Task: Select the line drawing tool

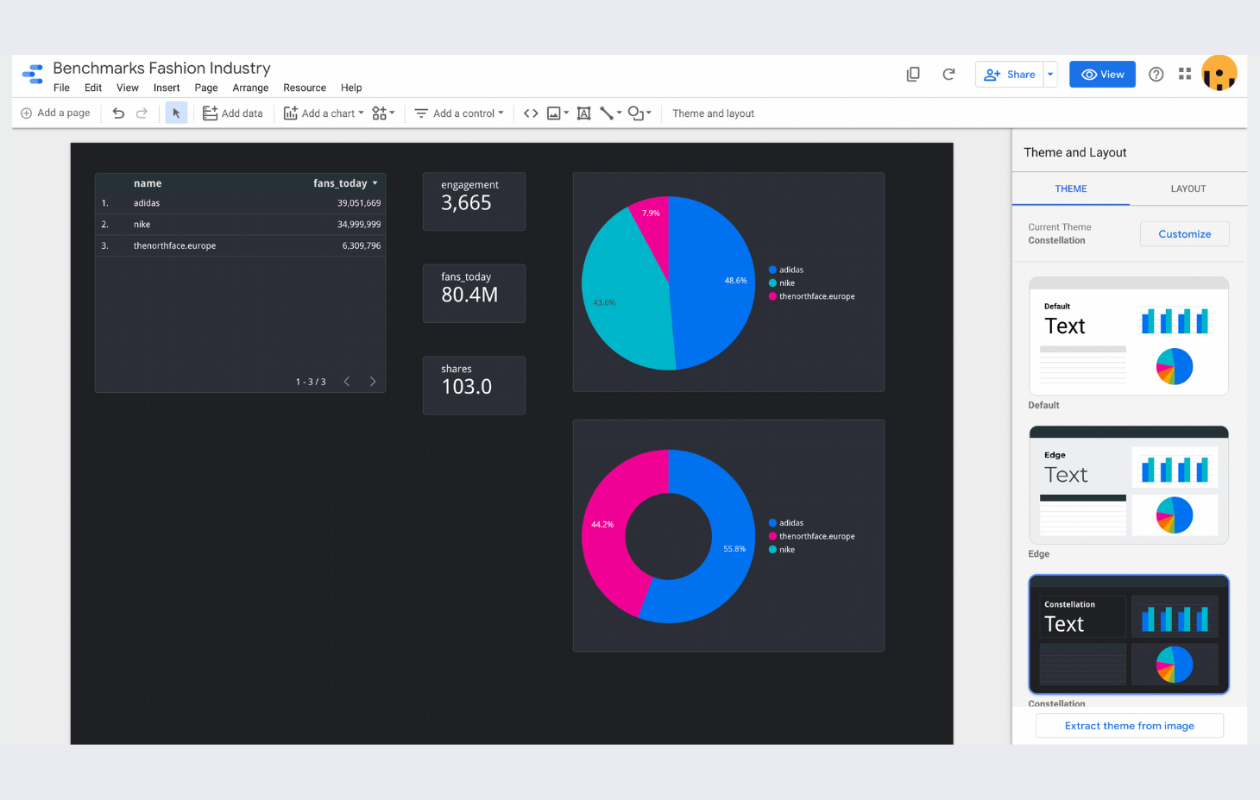Action: pyautogui.click(x=607, y=113)
